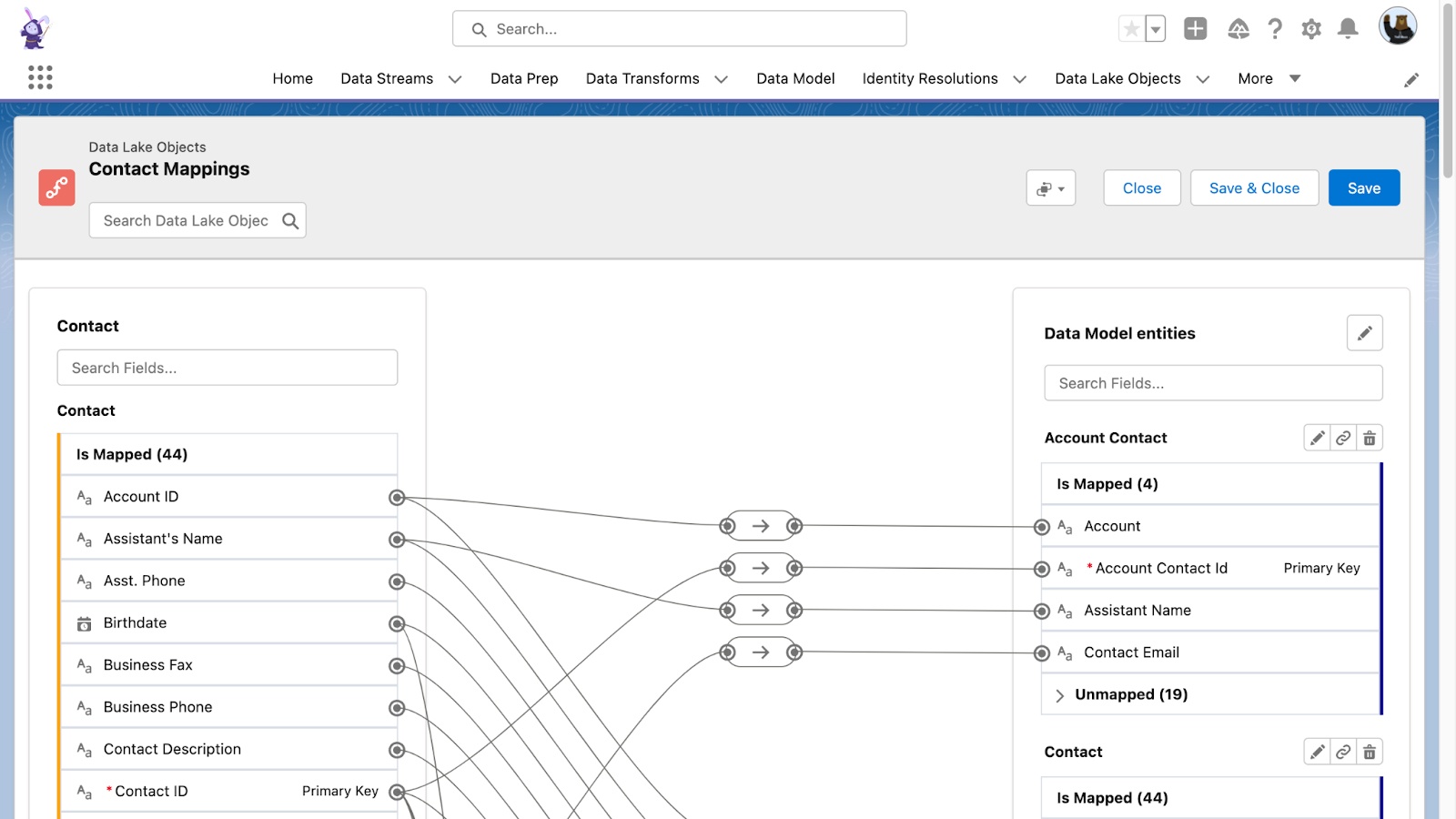This screenshot has height=819, width=1456.
Task: Click the trash icon for Contact entity
Action: (1370, 753)
